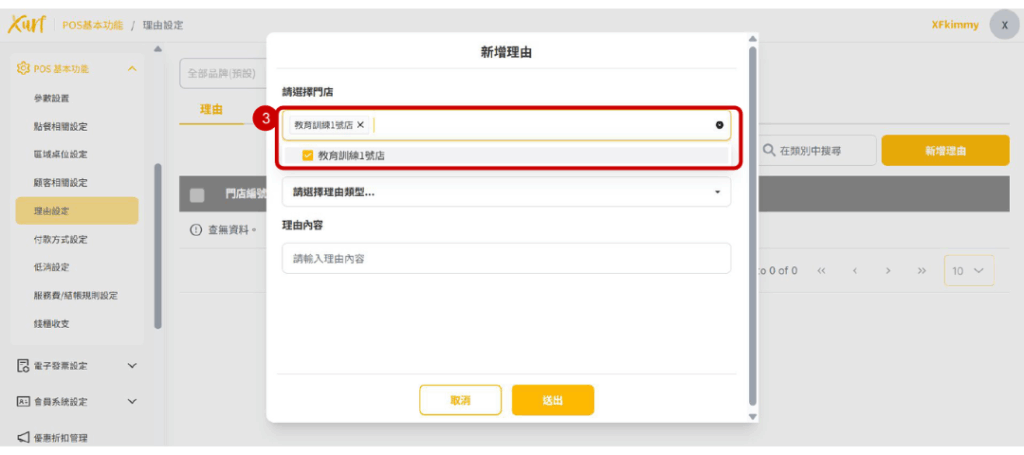Uncheck the 教育訓練1號店 option checkbox
Viewport: 1024px width, 455px height.
(308, 155)
